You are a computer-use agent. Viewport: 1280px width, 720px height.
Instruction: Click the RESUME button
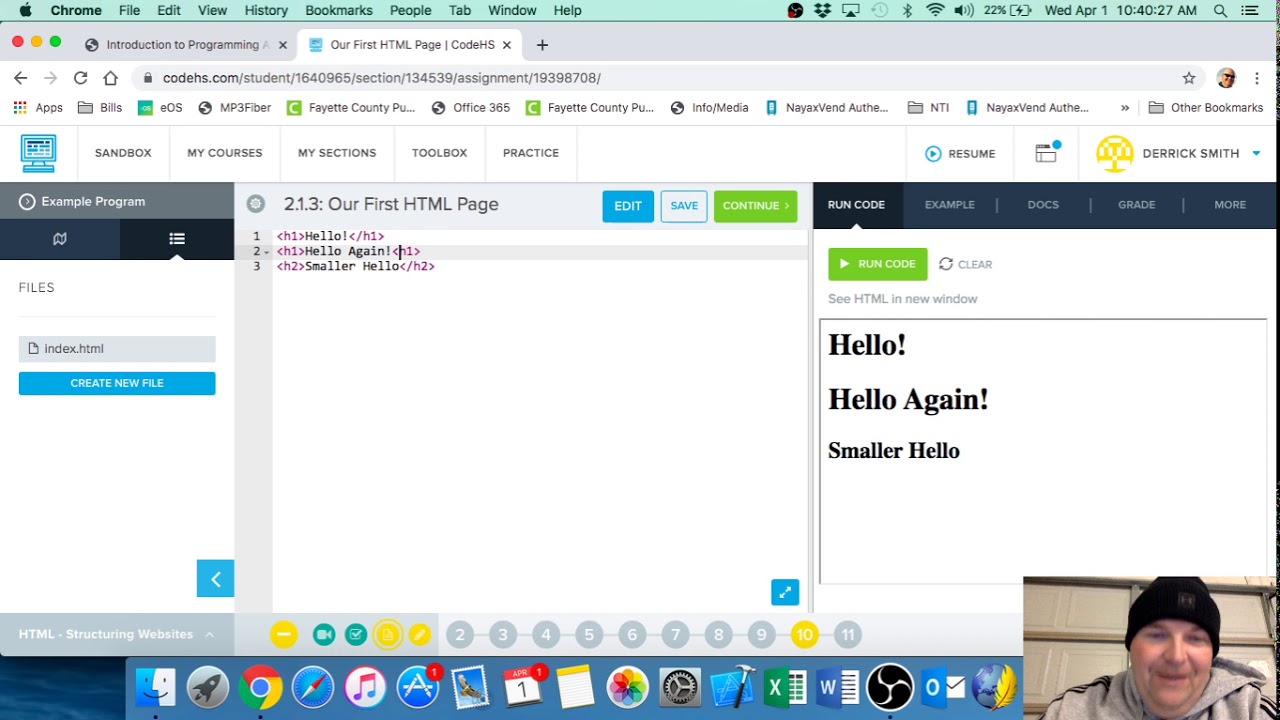click(960, 153)
